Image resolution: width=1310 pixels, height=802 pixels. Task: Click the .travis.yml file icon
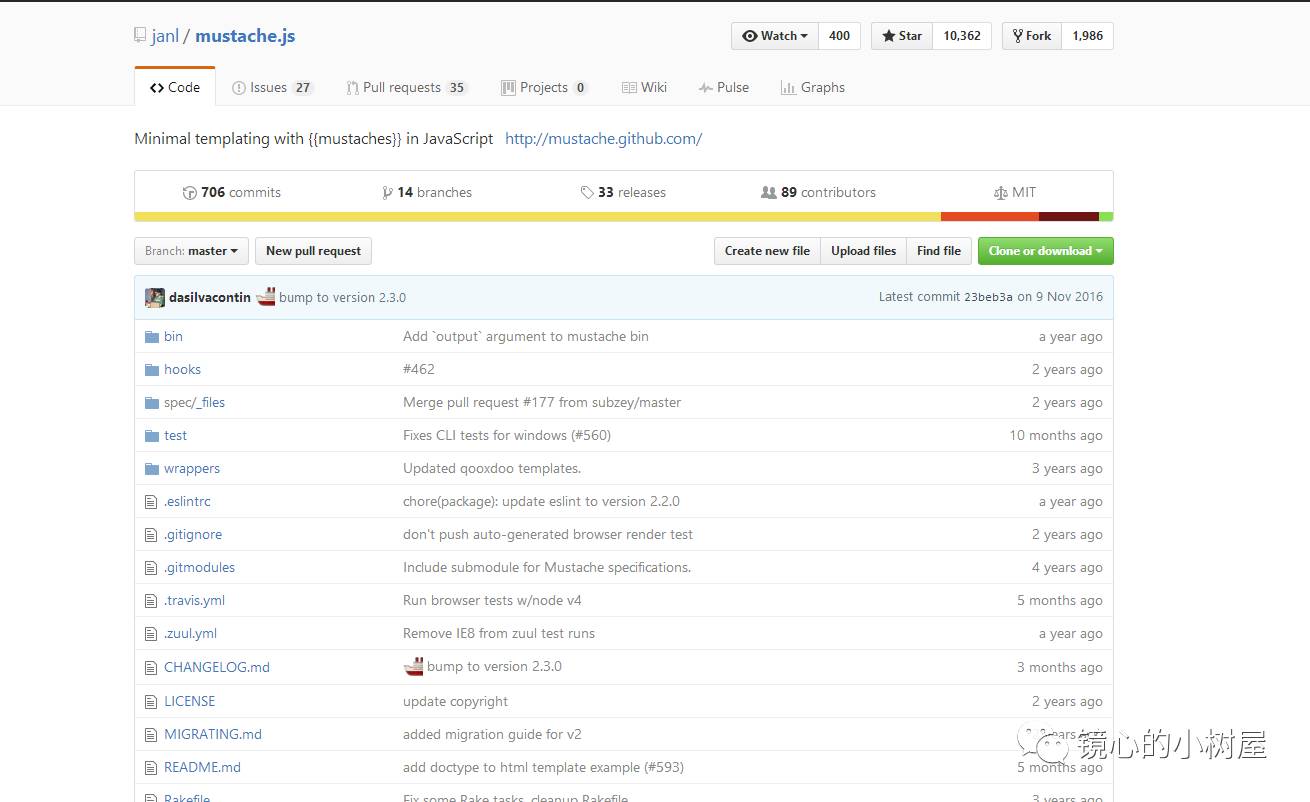151,601
